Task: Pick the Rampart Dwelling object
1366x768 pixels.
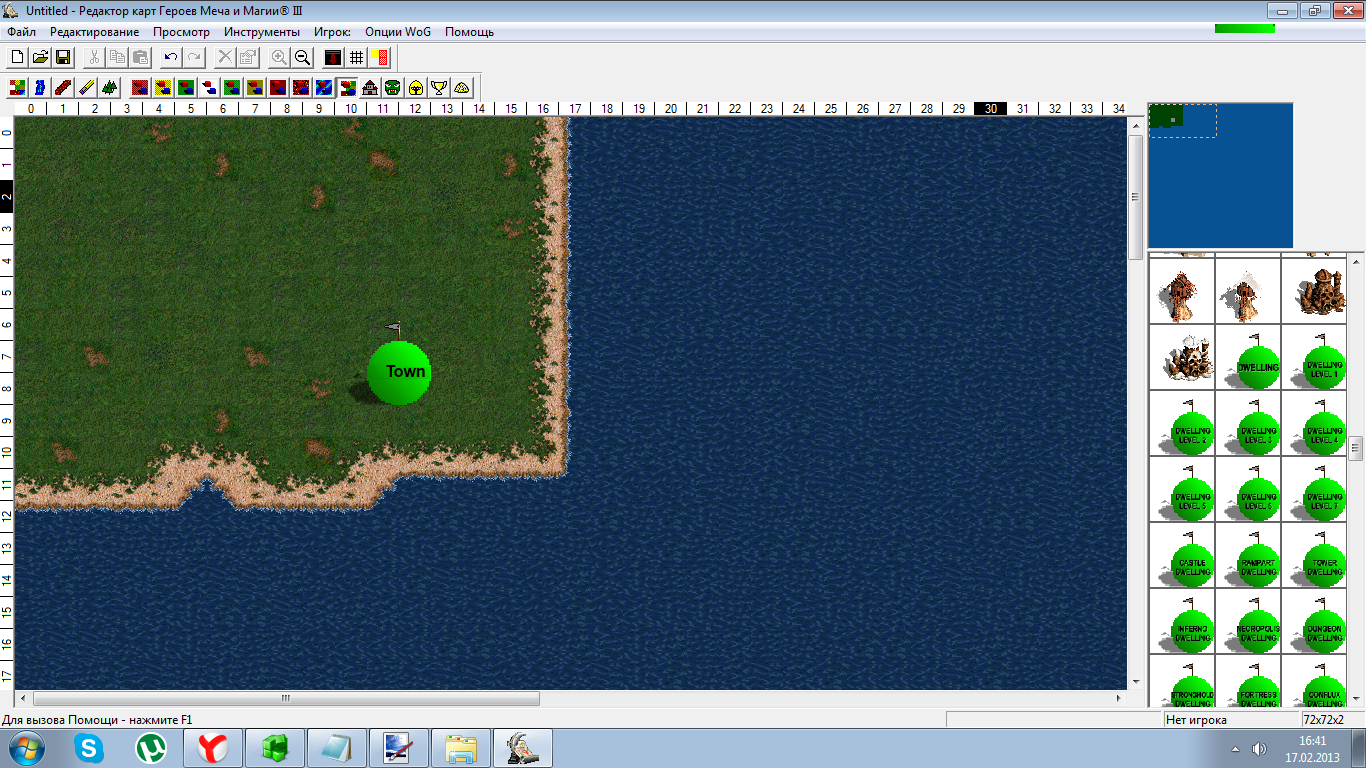Action: pyautogui.click(x=1248, y=555)
